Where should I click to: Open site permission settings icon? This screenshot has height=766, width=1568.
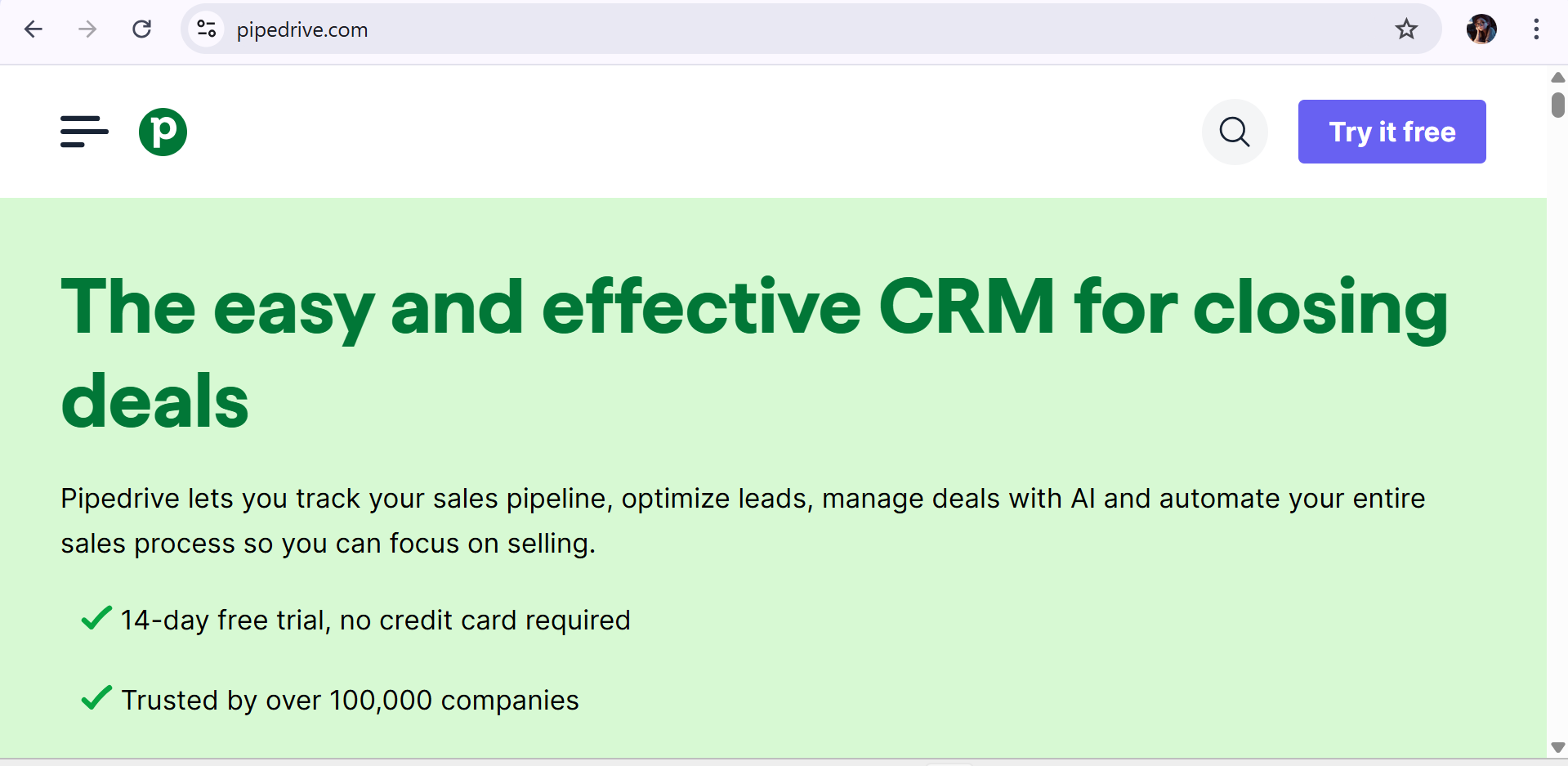pos(207,29)
